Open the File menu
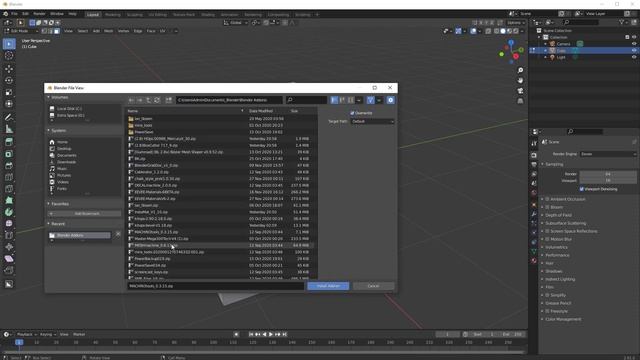640x360 pixels. pos(14,14)
